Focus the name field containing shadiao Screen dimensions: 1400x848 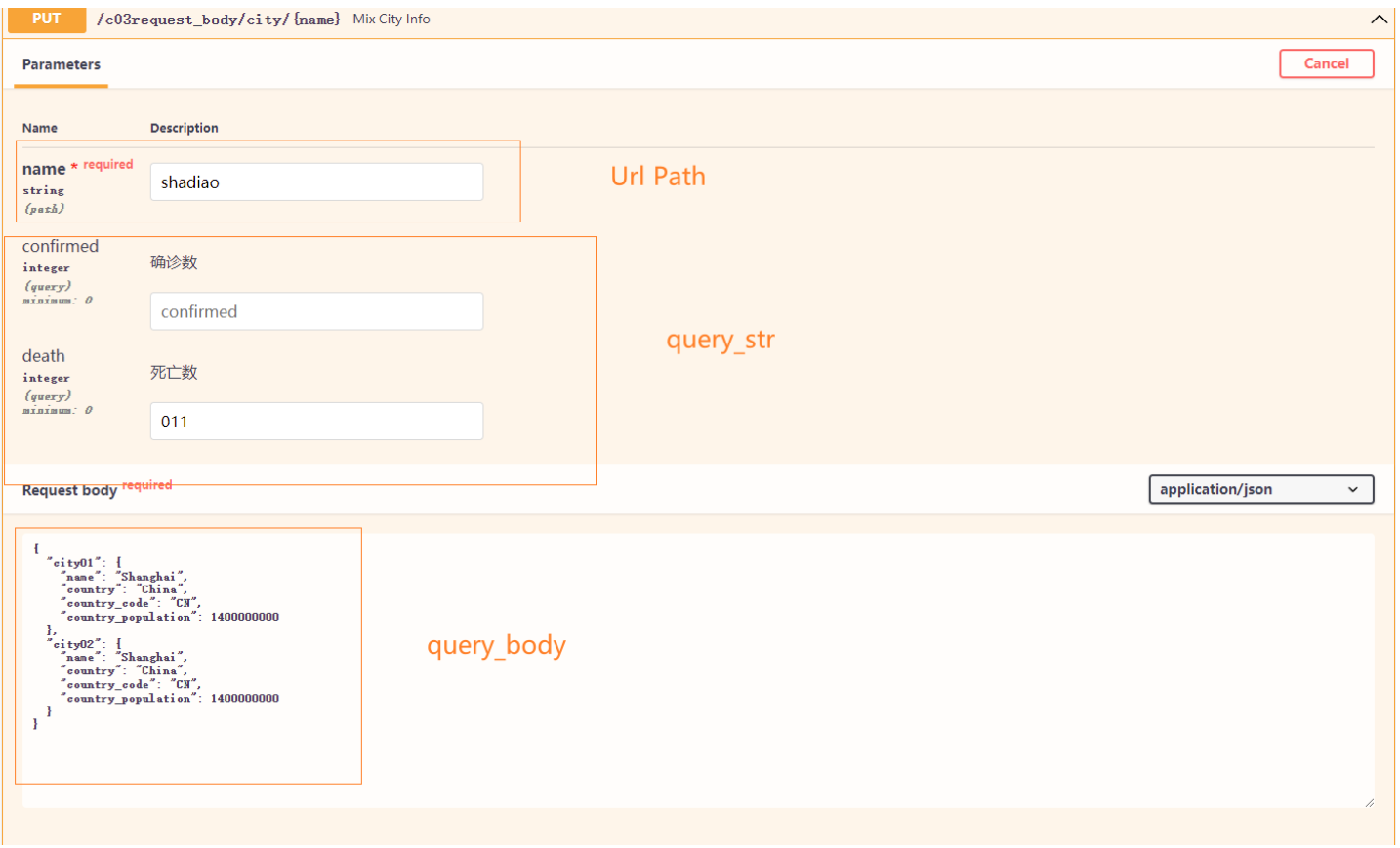(x=316, y=182)
